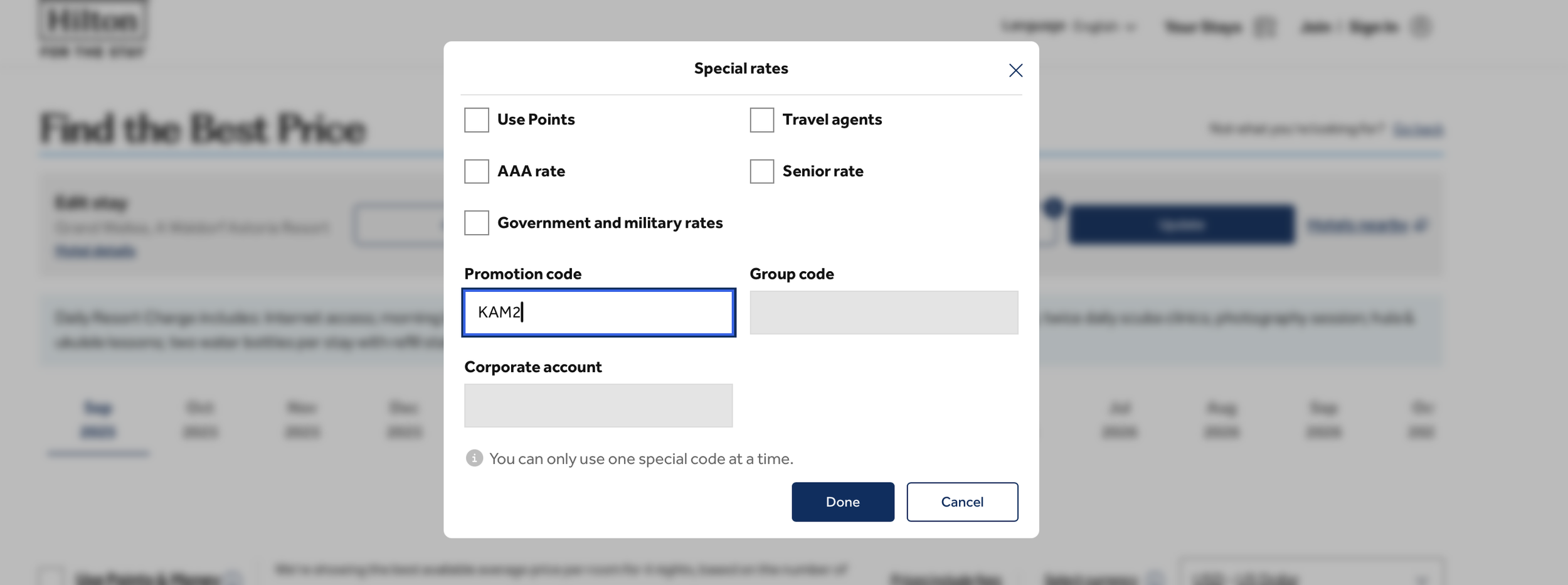Screen dimensions: 1568x585
Task: Click the Hilton logo in the header
Action: tap(93, 22)
